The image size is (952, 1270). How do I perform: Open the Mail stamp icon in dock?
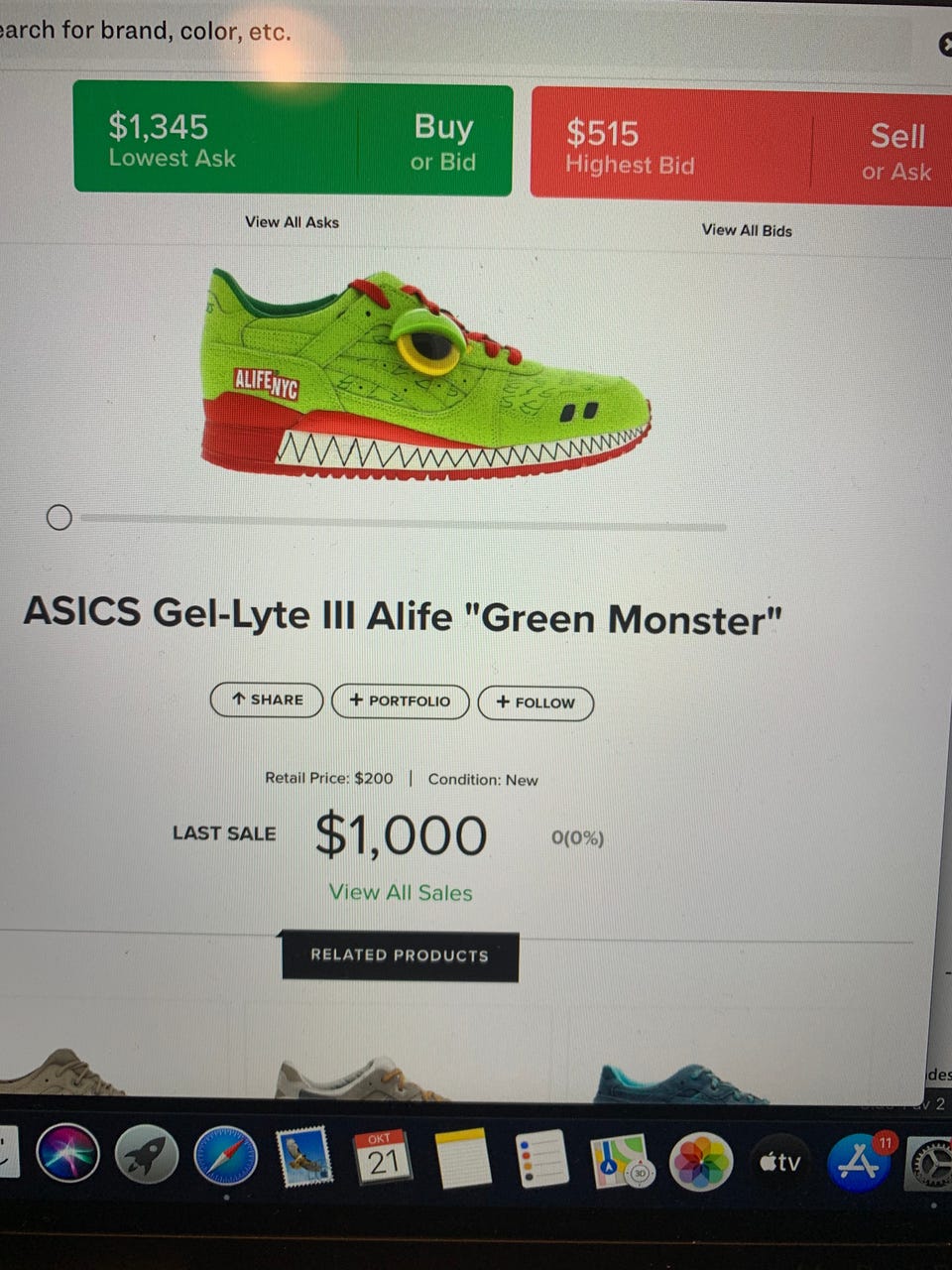pos(303,1158)
